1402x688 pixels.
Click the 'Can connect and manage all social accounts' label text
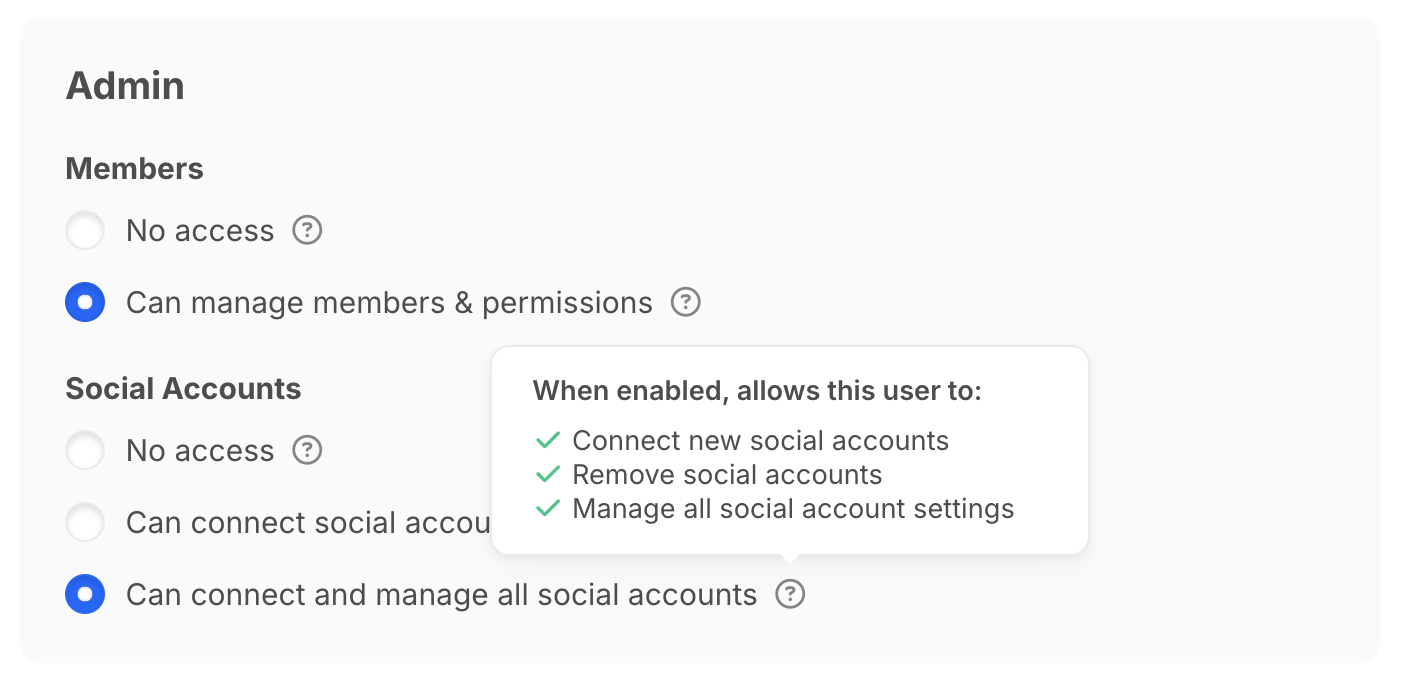(x=441, y=595)
